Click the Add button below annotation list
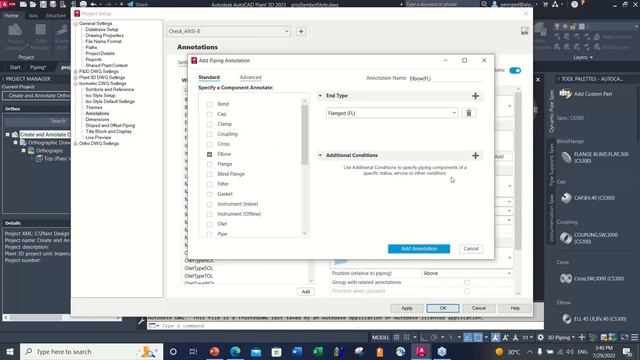Screen dimensions: 640x360 [306, 292]
